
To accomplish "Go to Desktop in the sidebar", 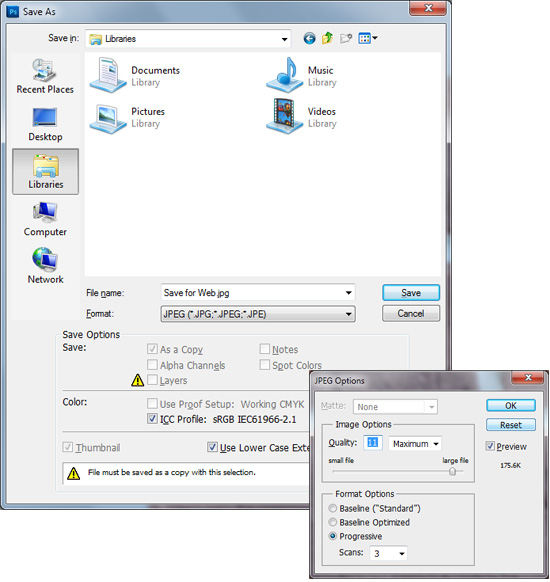I will pyautogui.click(x=45, y=125).
